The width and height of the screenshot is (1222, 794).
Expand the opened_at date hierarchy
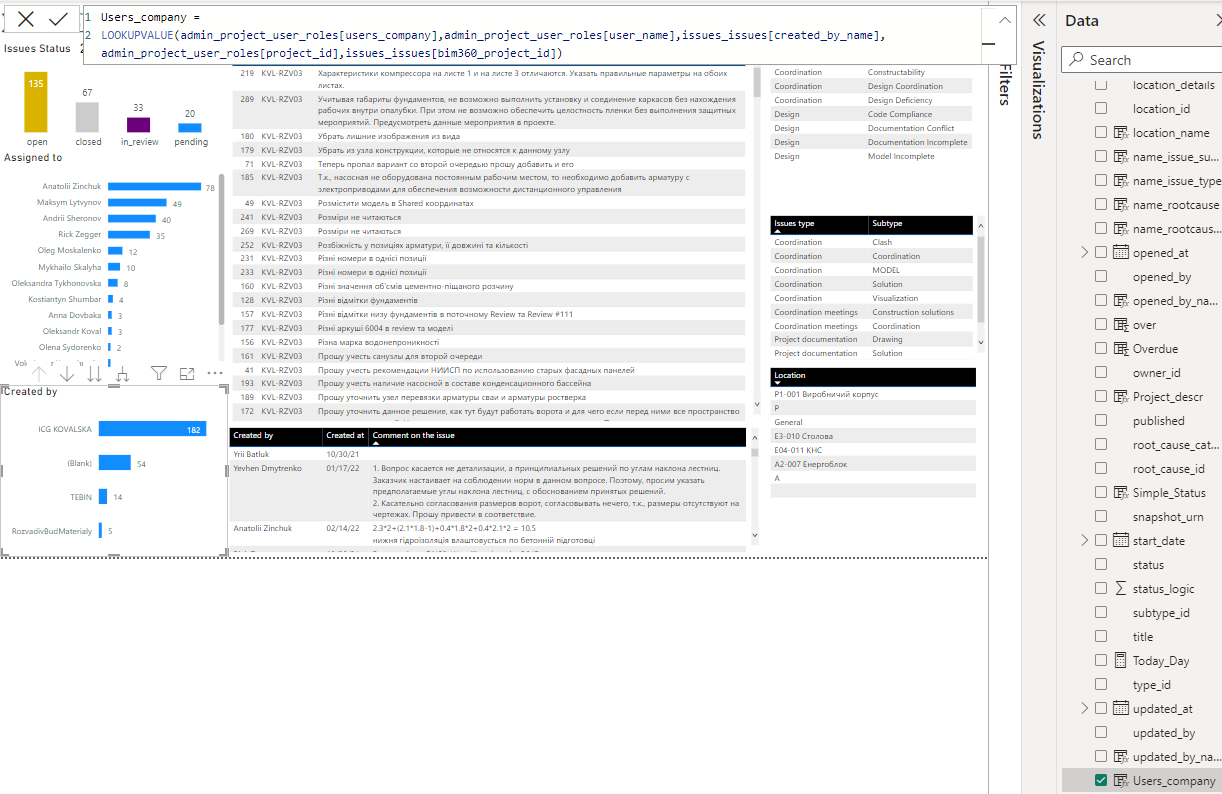pyautogui.click(x=1084, y=253)
